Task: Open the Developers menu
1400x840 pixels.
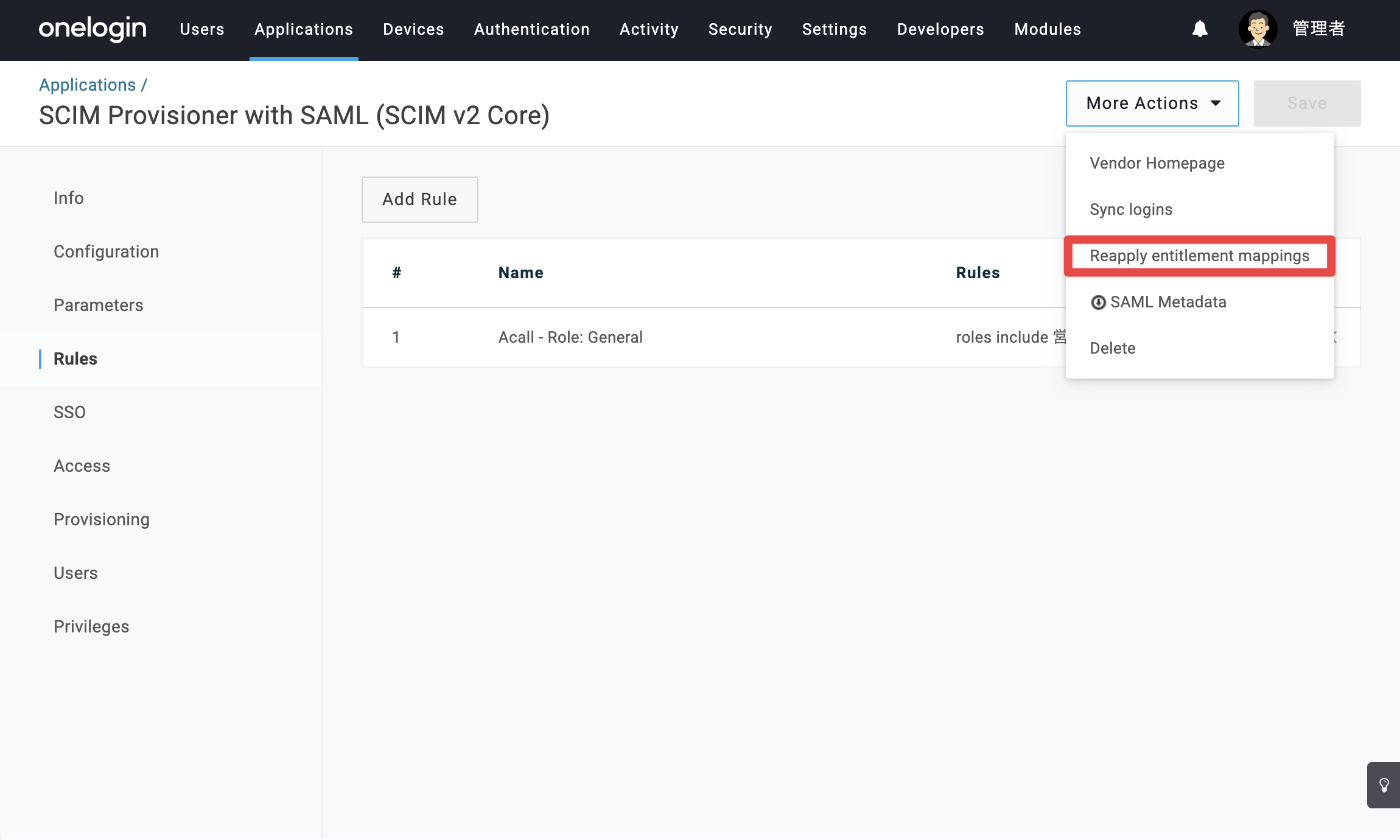Action: pyautogui.click(x=940, y=29)
